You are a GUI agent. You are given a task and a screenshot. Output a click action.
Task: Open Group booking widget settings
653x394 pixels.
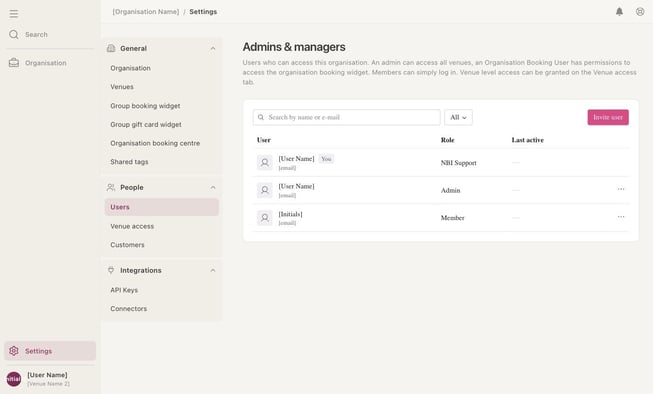click(x=145, y=106)
